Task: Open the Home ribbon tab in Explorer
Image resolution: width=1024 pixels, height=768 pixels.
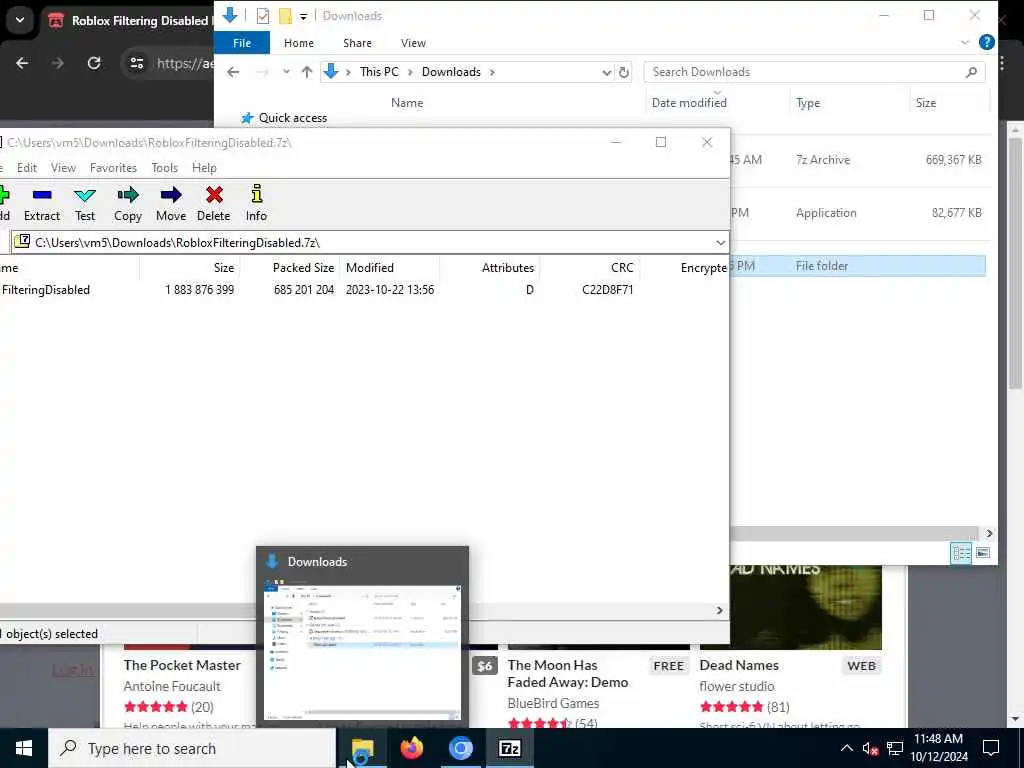Action: pos(299,43)
